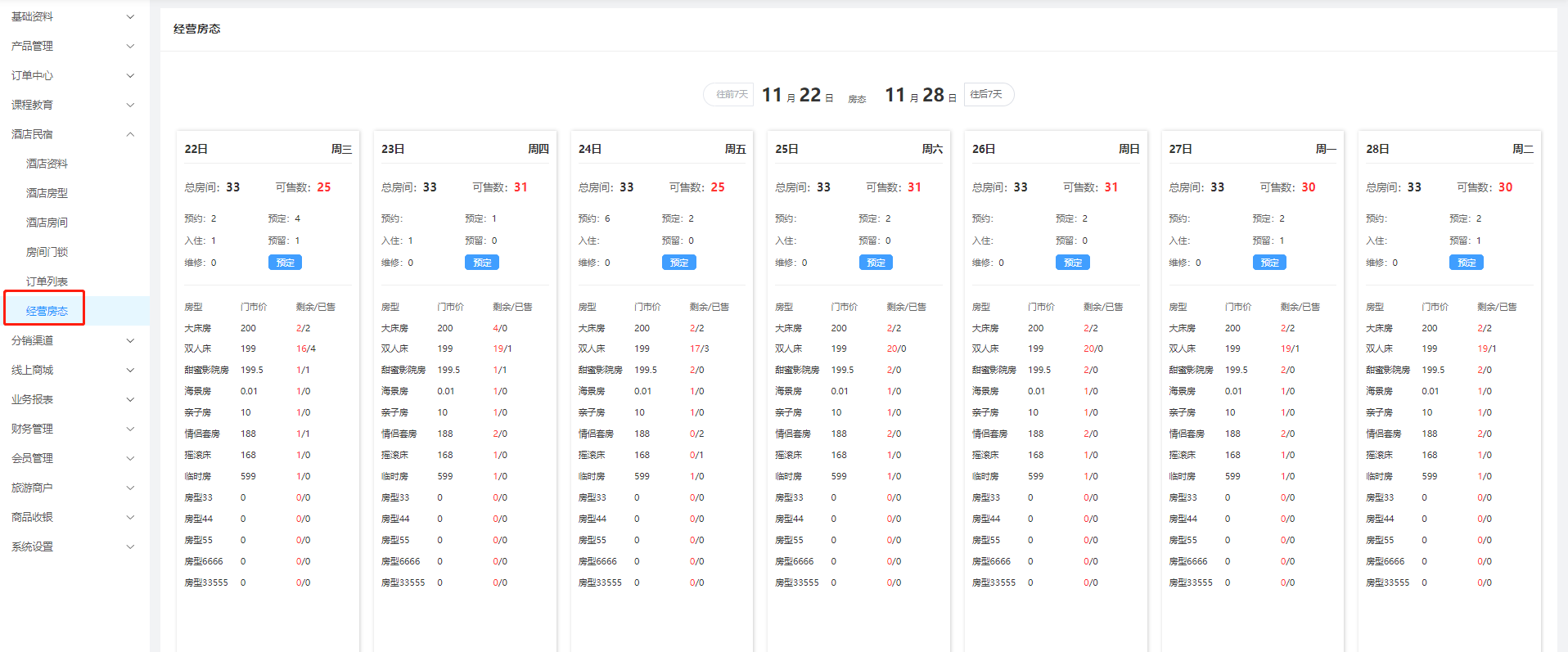Click the 财务管理 chevron icon
The width and height of the screenshot is (1568, 652).
pyautogui.click(x=130, y=429)
